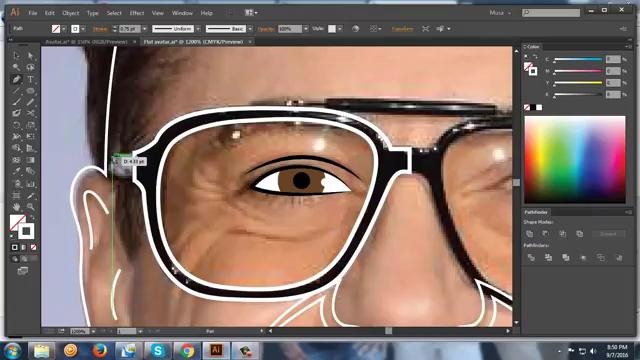Select the Free Transform tool
This screenshot has width=640, height=360.
tap(30, 136)
